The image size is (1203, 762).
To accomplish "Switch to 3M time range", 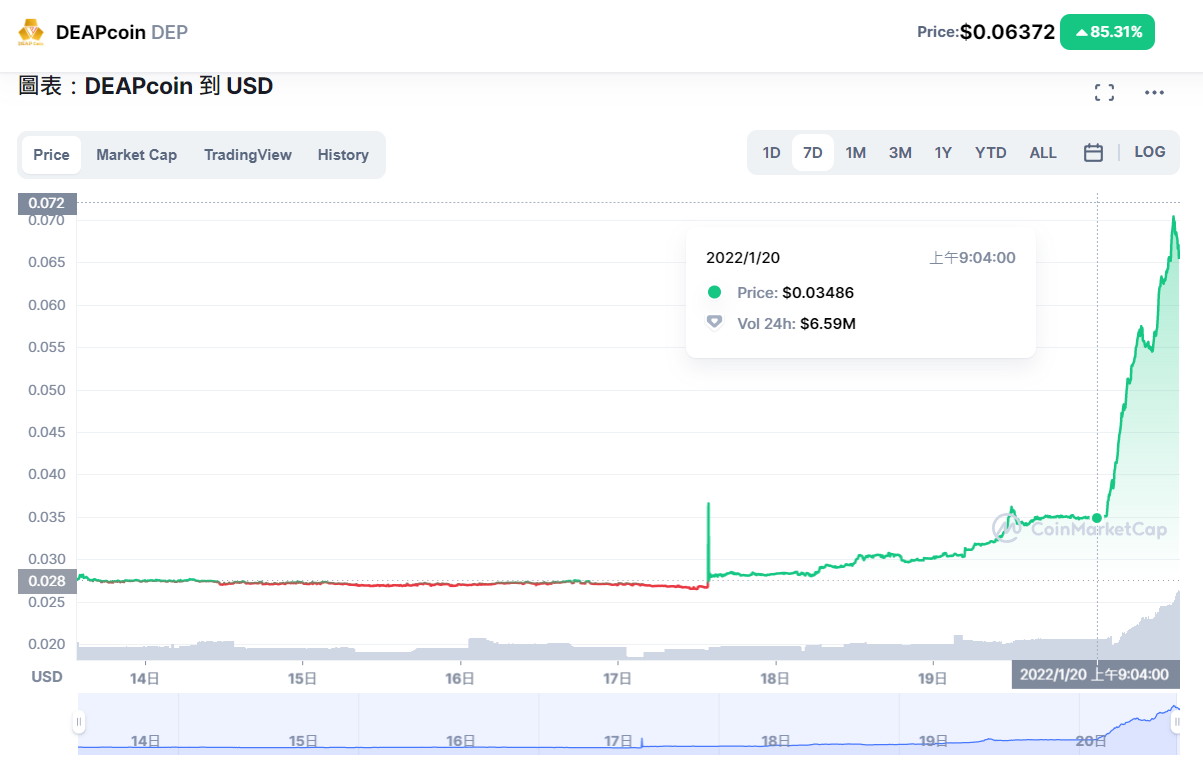I will 900,153.
